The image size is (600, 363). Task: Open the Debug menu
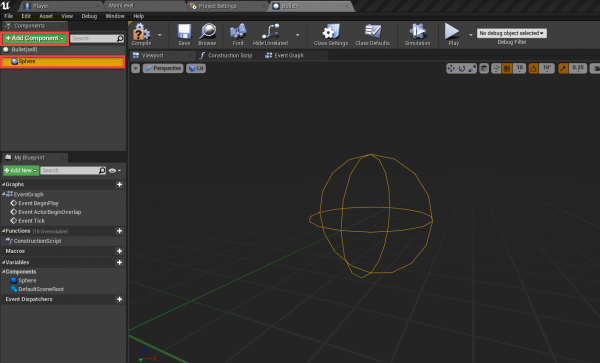(x=89, y=16)
